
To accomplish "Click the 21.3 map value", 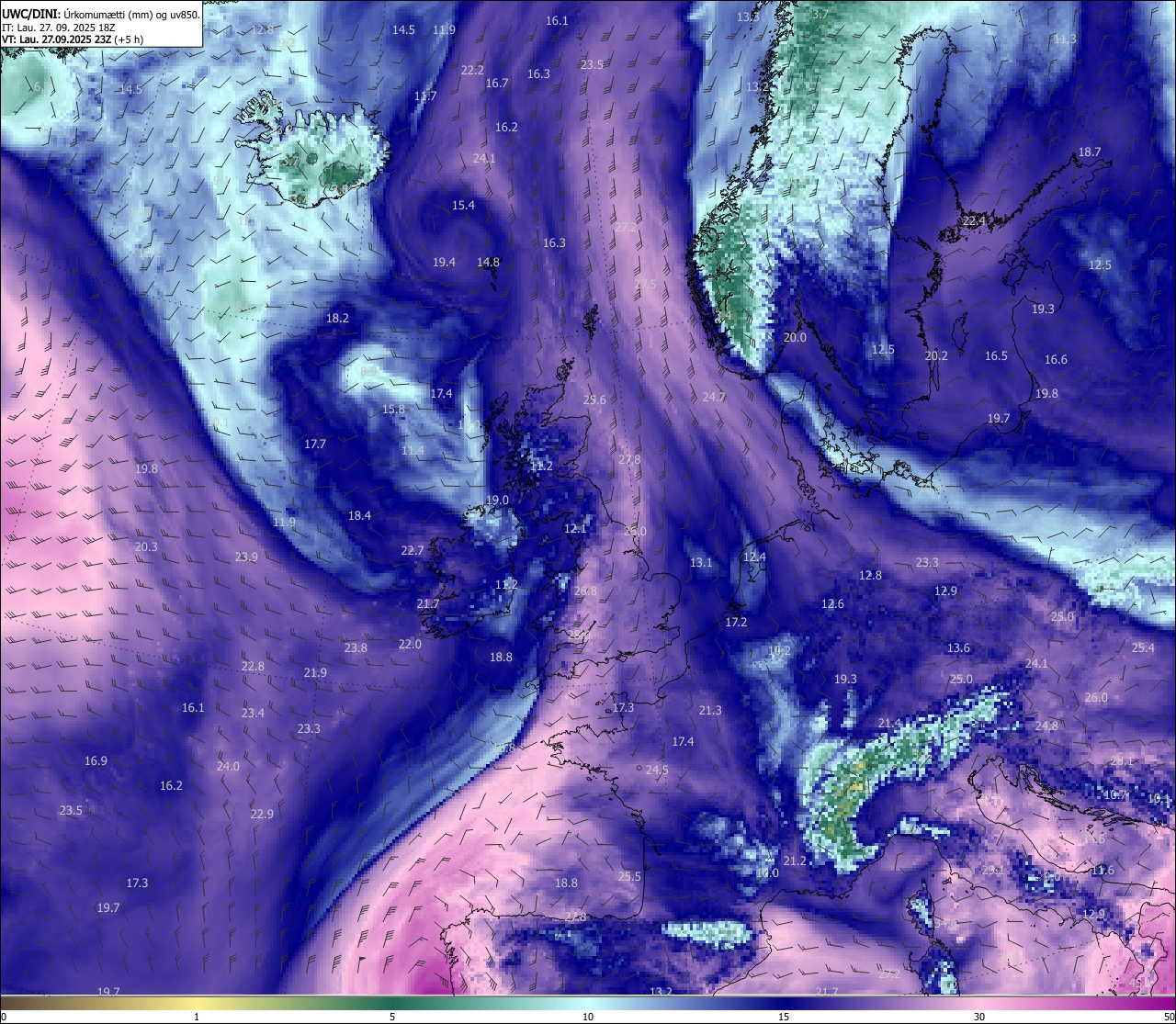I will (710, 711).
